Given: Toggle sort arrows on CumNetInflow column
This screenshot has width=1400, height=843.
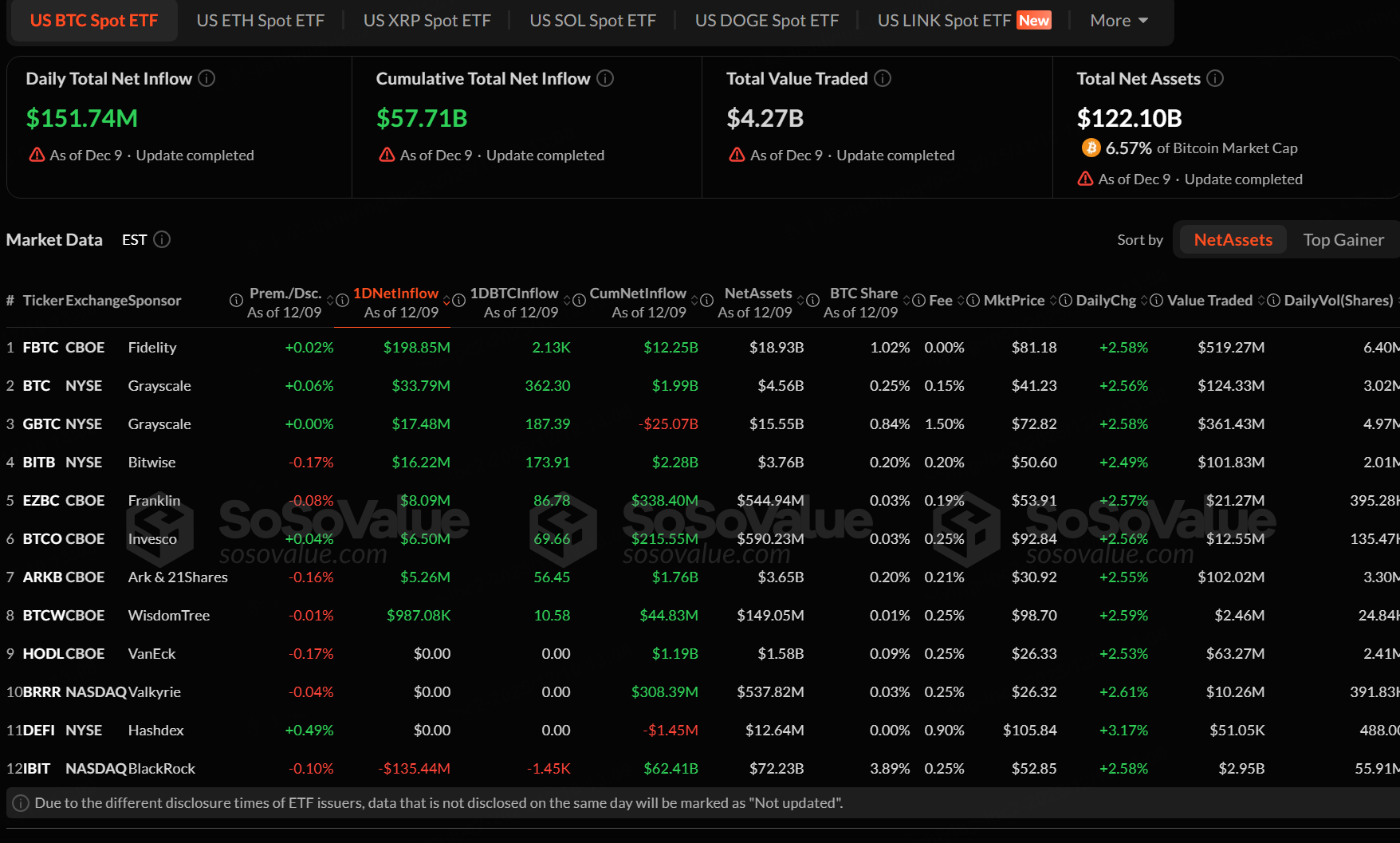Looking at the screenshot, I should point(695,301).
